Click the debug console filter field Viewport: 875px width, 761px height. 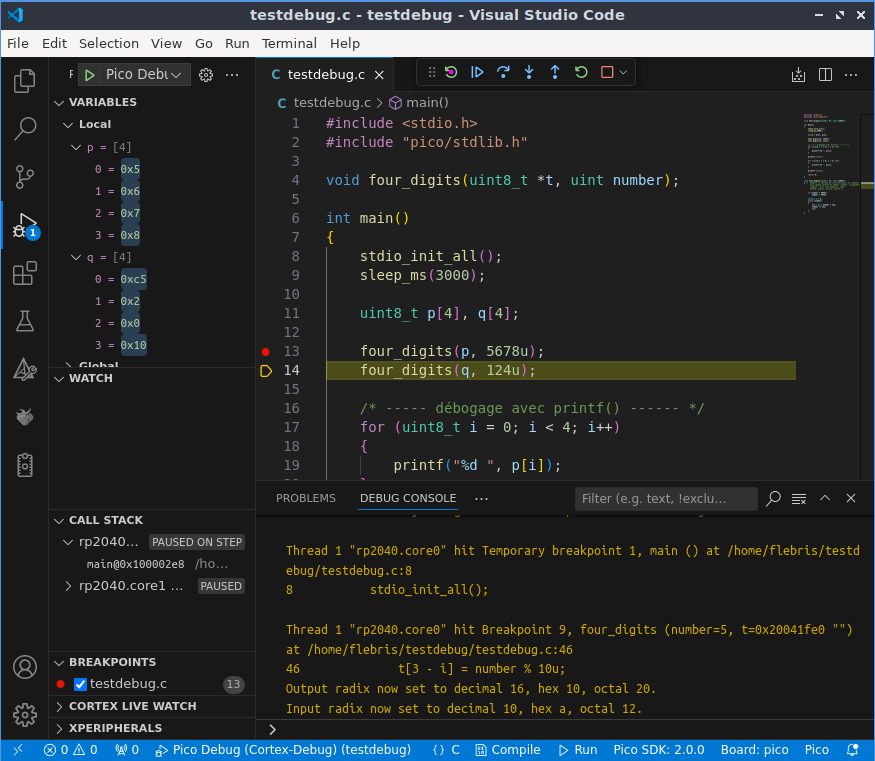[x=666, y=499]
